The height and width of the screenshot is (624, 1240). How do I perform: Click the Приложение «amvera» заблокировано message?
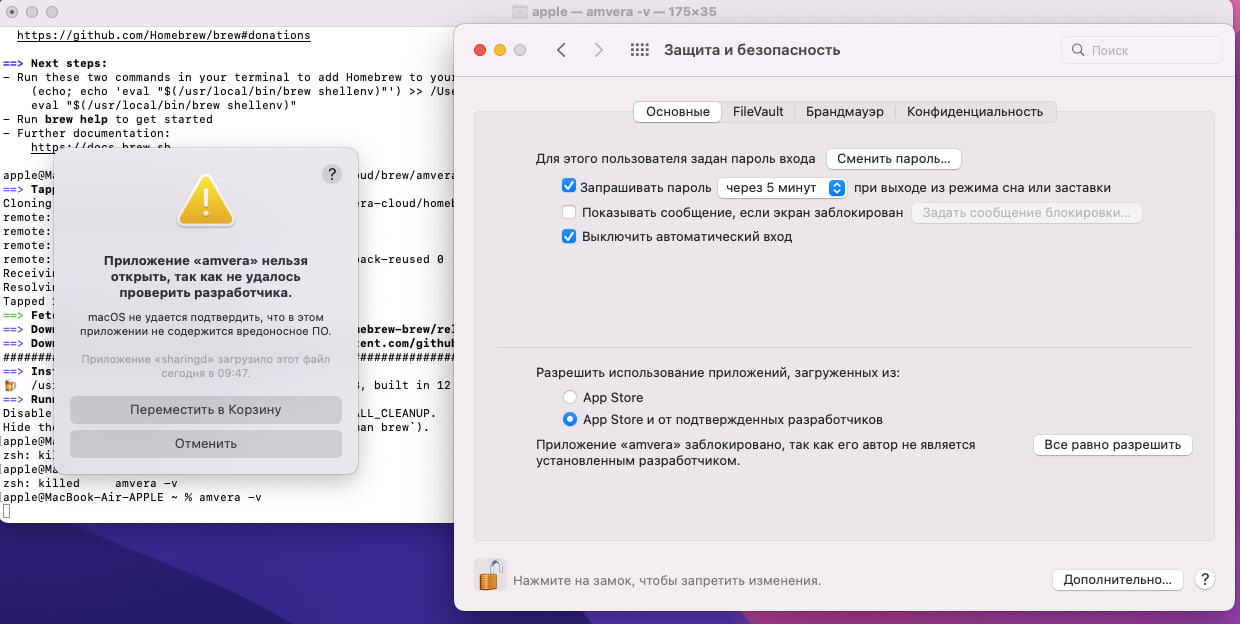click(x=755, y=453)
